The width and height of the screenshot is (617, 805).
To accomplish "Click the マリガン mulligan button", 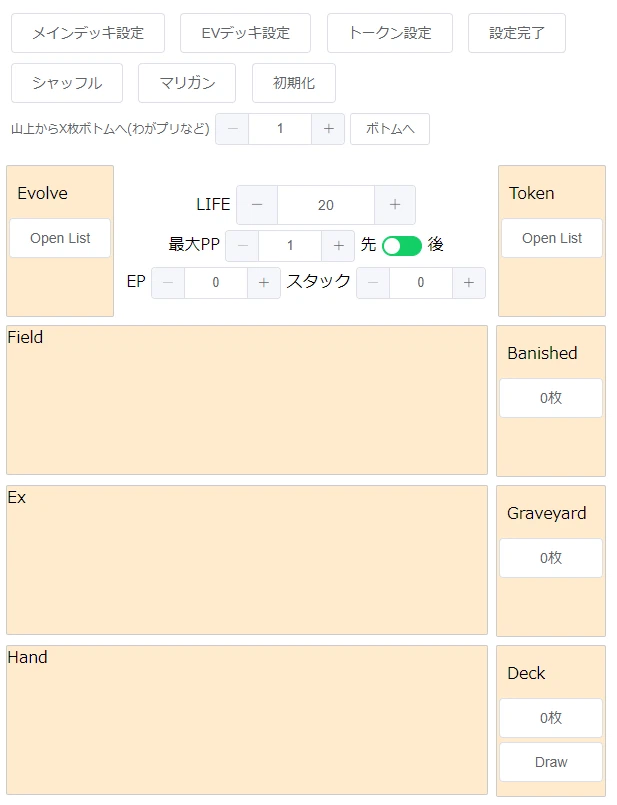I will coord(187,83).
